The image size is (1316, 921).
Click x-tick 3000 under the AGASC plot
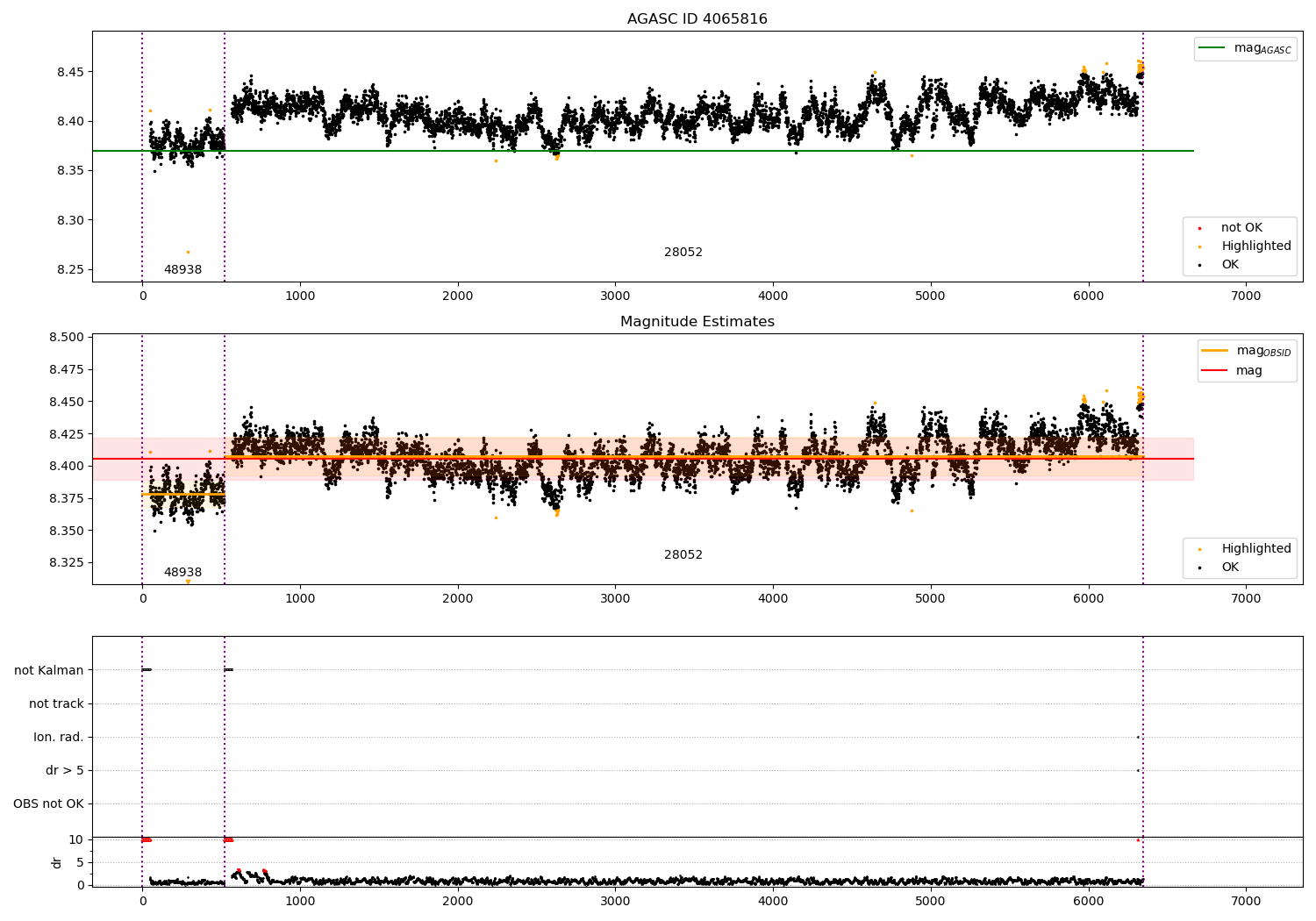tap(615, 296)
